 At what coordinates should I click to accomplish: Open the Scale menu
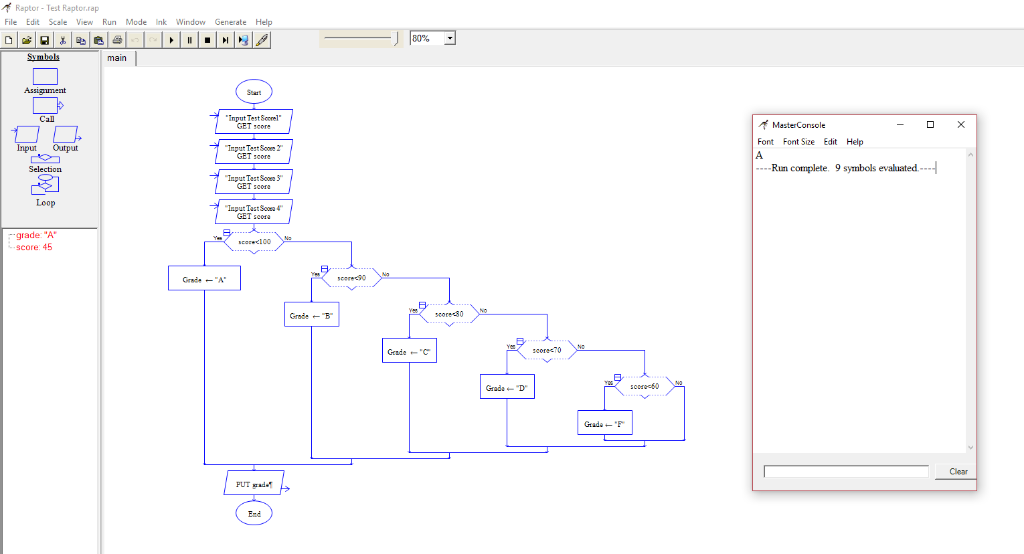point(57,22)
